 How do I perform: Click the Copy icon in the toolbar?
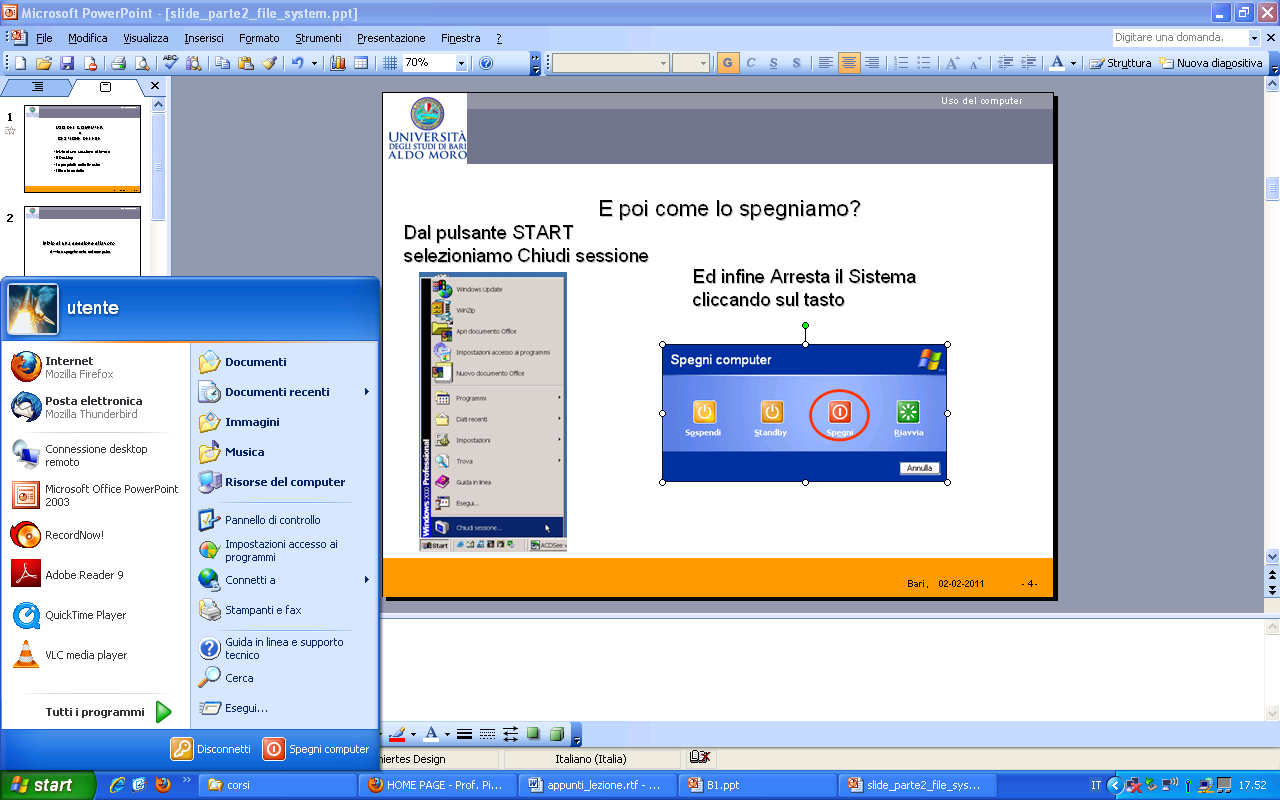pyautogui.click(x=222, y=63)
